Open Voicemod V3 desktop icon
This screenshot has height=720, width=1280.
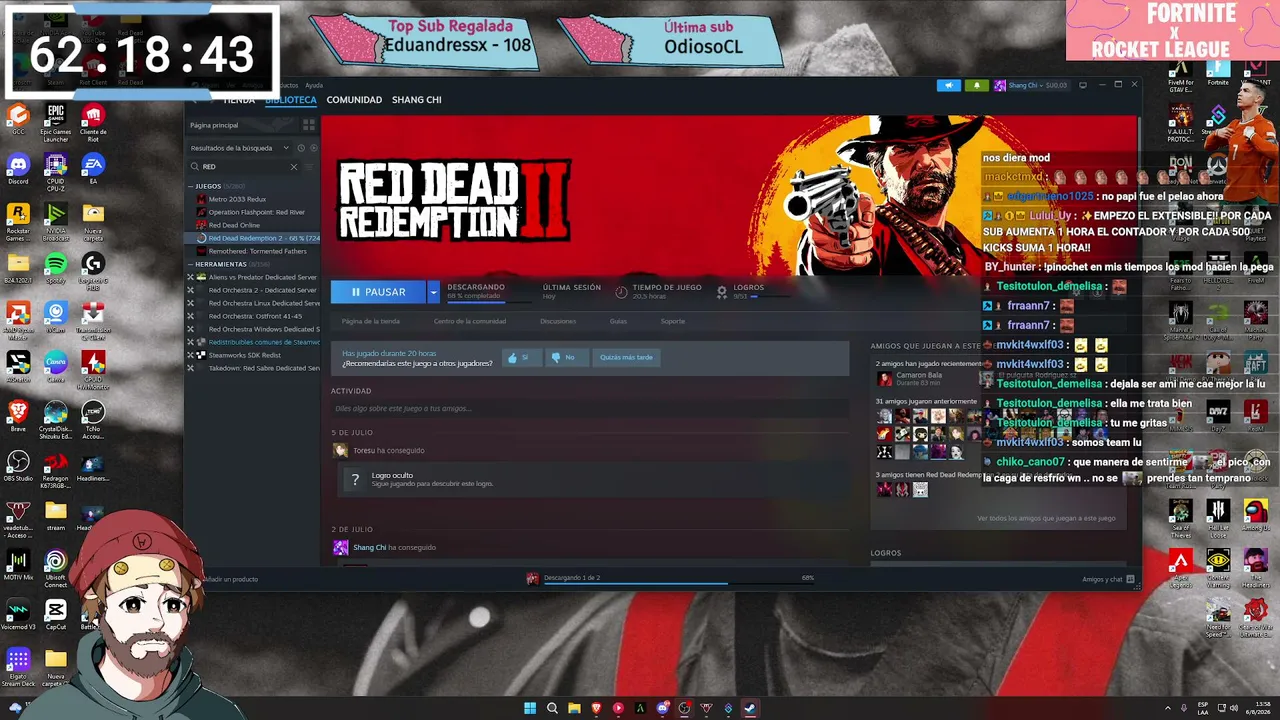[18, 614]
